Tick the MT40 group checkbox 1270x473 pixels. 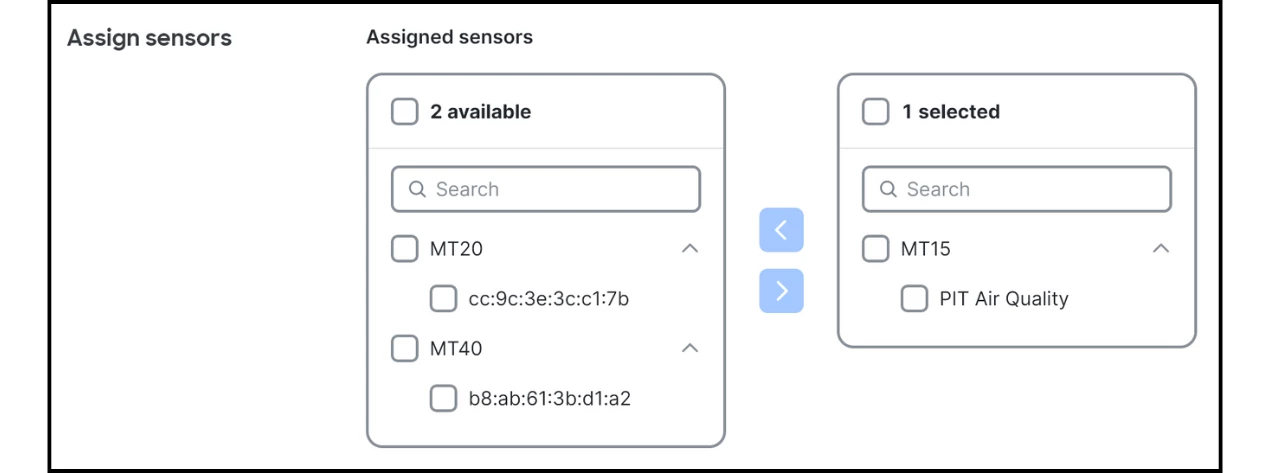pyautogui.click(x=405, y=348)
